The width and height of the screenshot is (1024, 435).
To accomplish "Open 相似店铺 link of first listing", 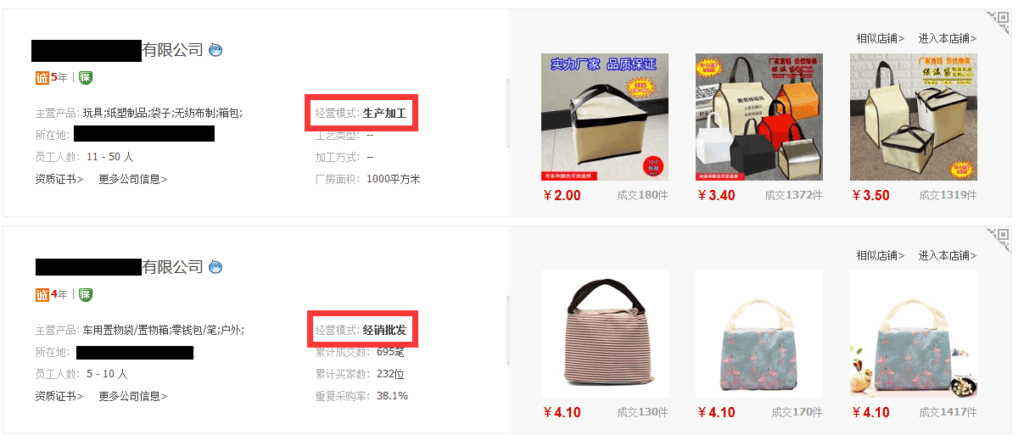I will click(880, 39).
